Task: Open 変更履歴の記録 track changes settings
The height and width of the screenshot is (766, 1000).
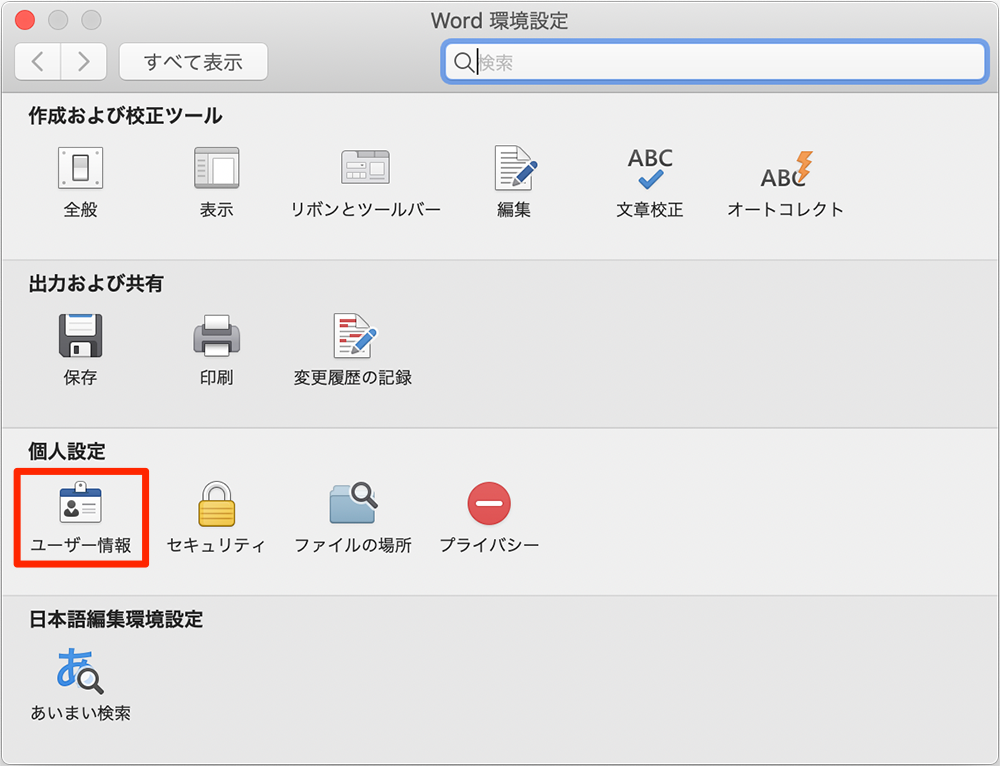Action: pos(353,350)
